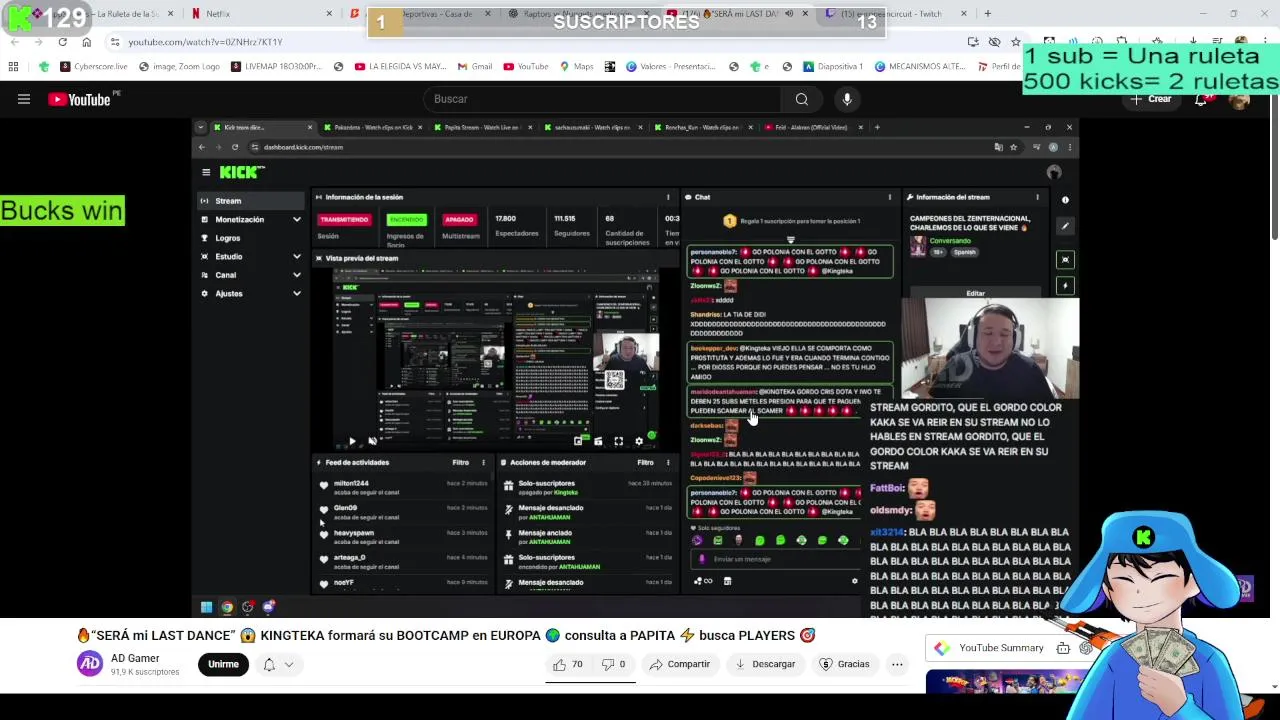Open Filtro in Acciones de moderador

(x=645, y=463)
